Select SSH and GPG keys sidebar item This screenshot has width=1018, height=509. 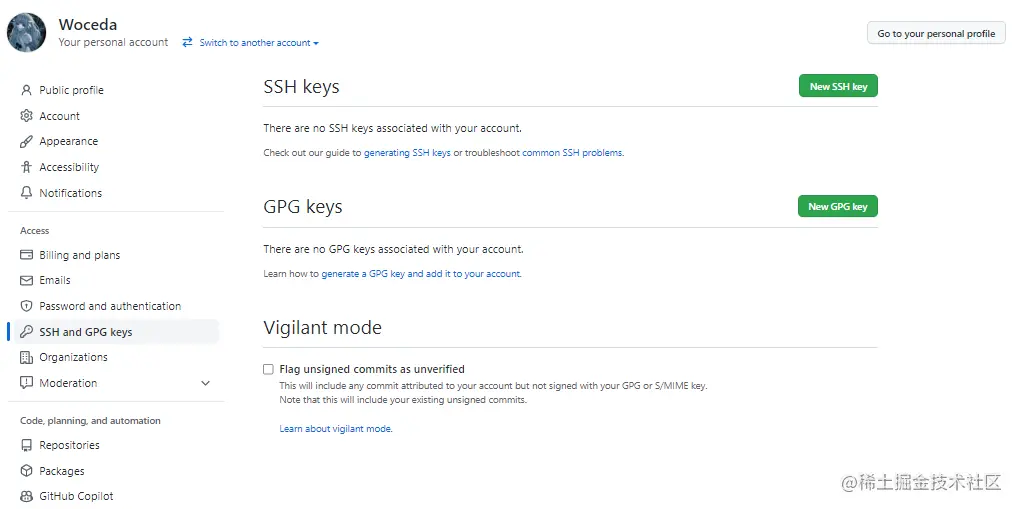[x=85, y=332]
